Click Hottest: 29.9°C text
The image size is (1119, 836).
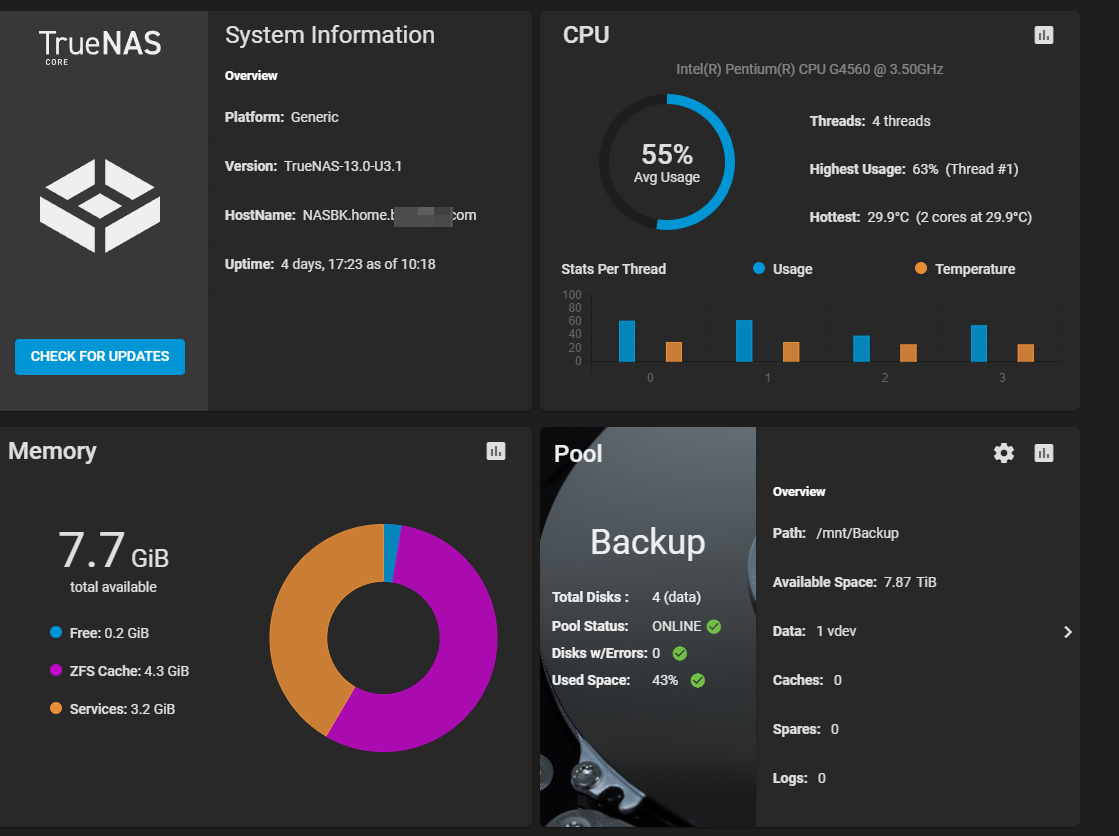click(x=921, y=217)
